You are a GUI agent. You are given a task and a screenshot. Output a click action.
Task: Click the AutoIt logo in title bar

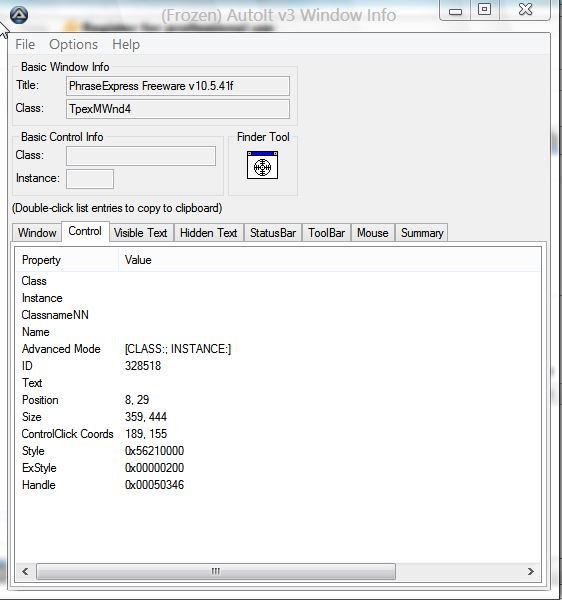click(x=19, y=15)
